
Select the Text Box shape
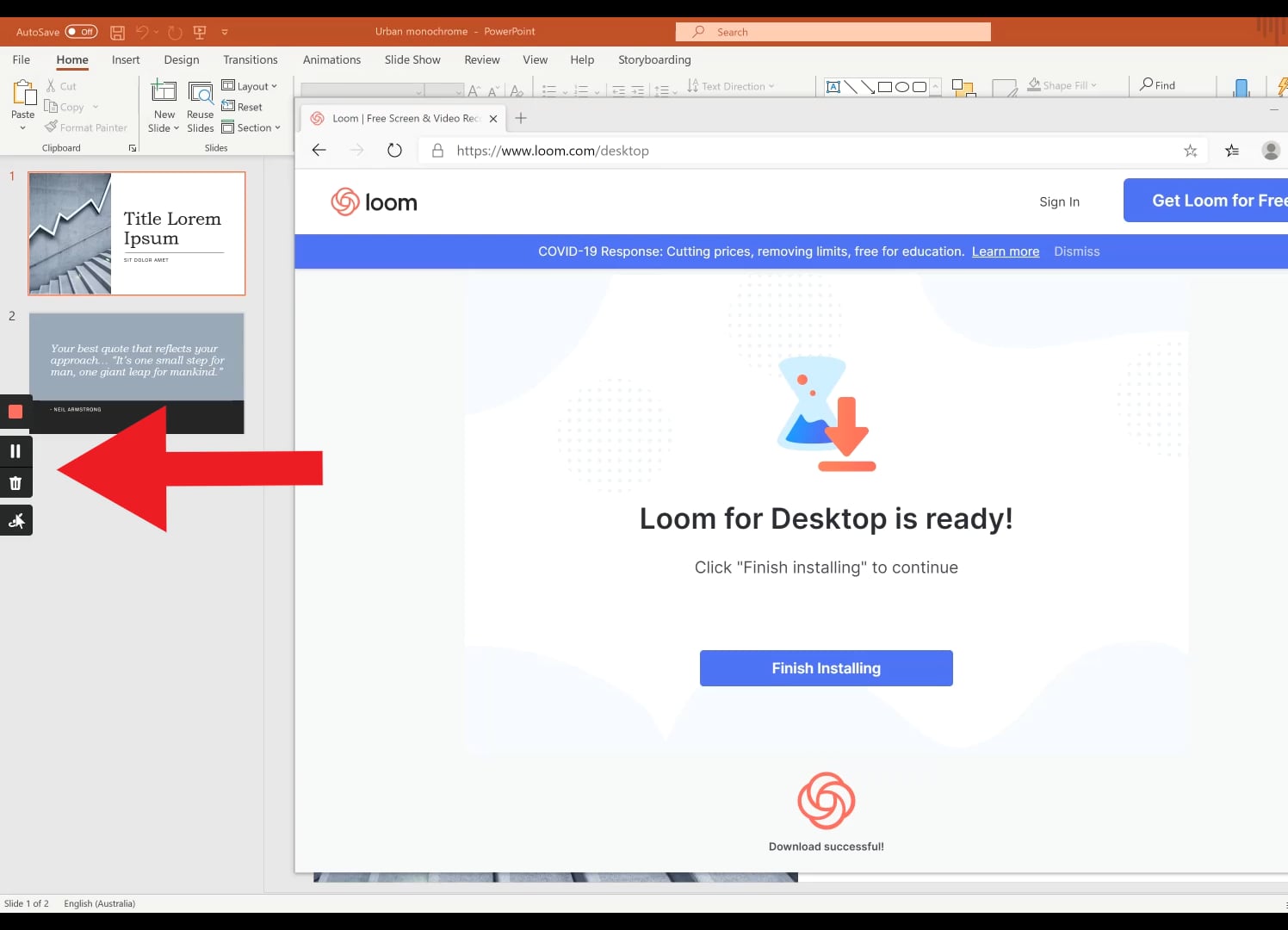(833, 87)
